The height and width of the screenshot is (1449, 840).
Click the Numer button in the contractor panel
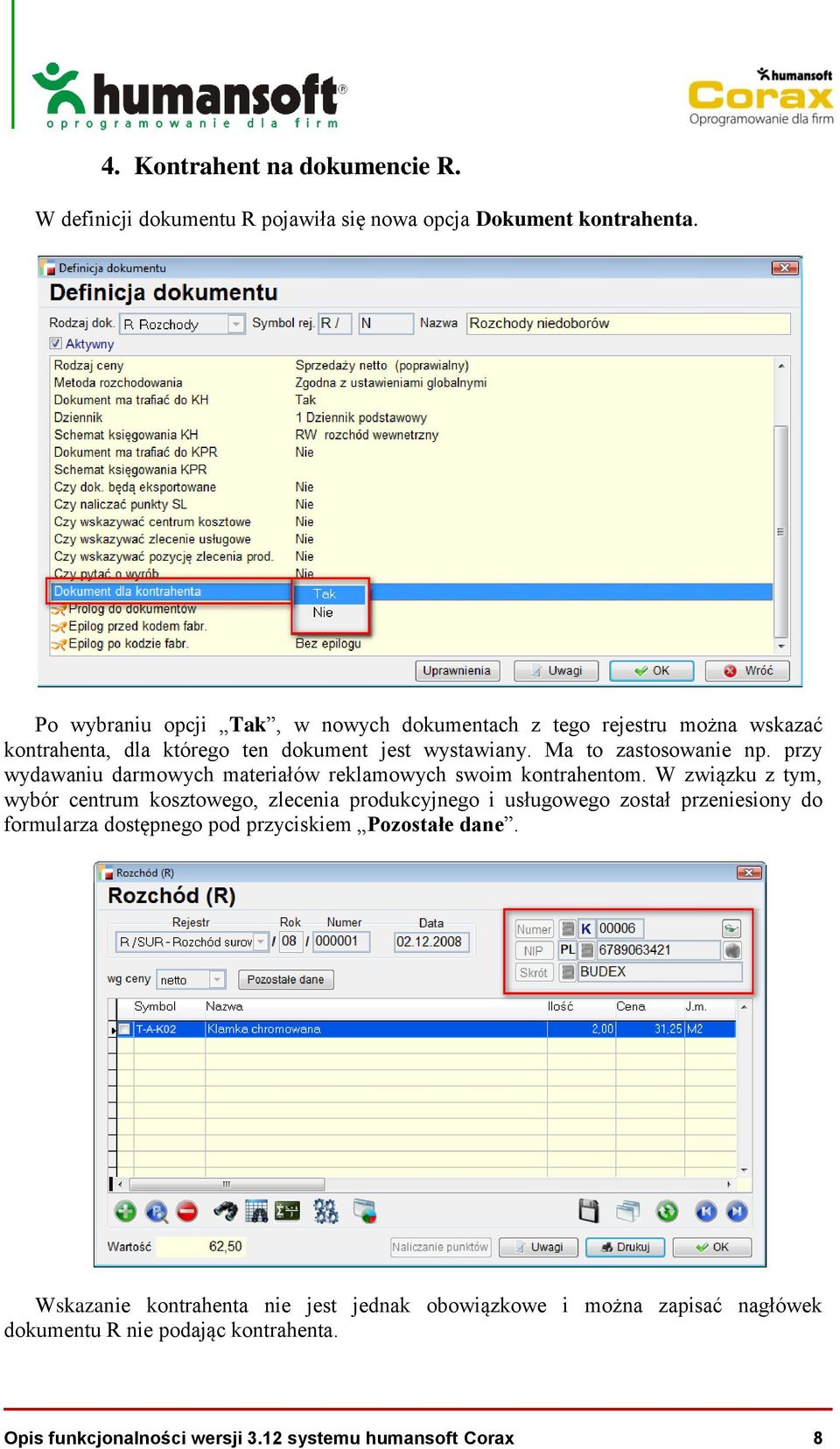click(534, 928)
